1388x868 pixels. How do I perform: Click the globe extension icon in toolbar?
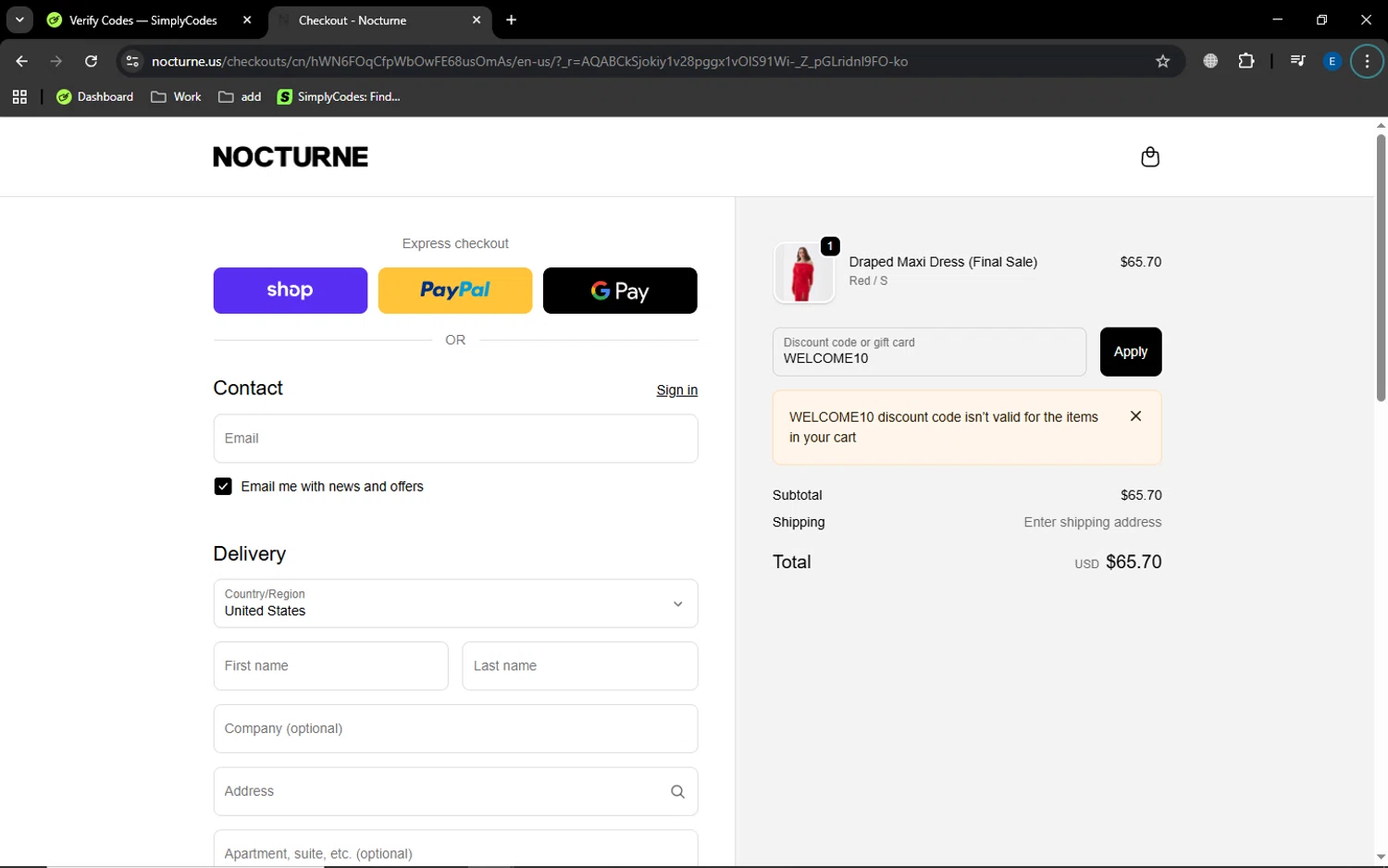pos(1210,61)
